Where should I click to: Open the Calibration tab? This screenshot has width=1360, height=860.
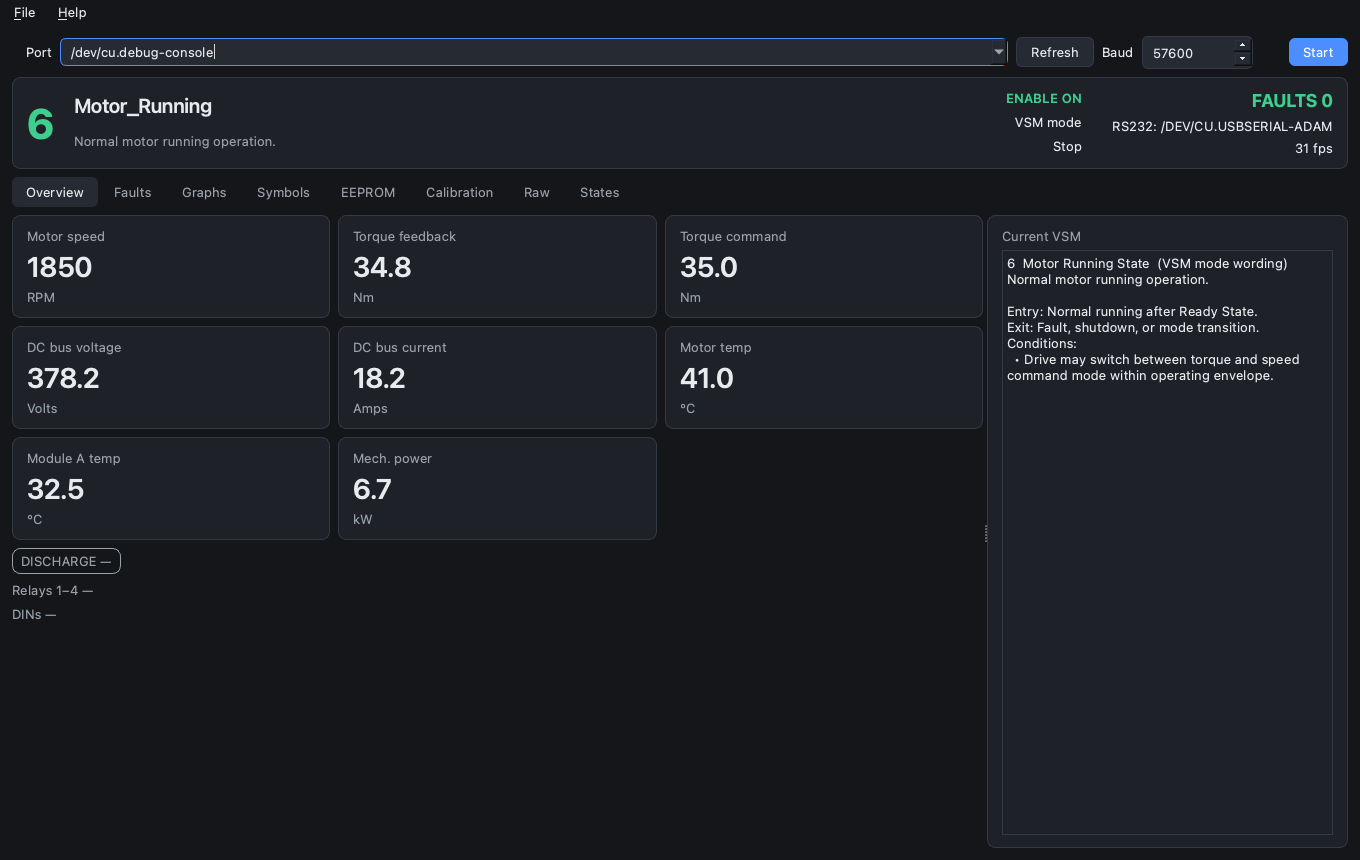click(459, 192)
